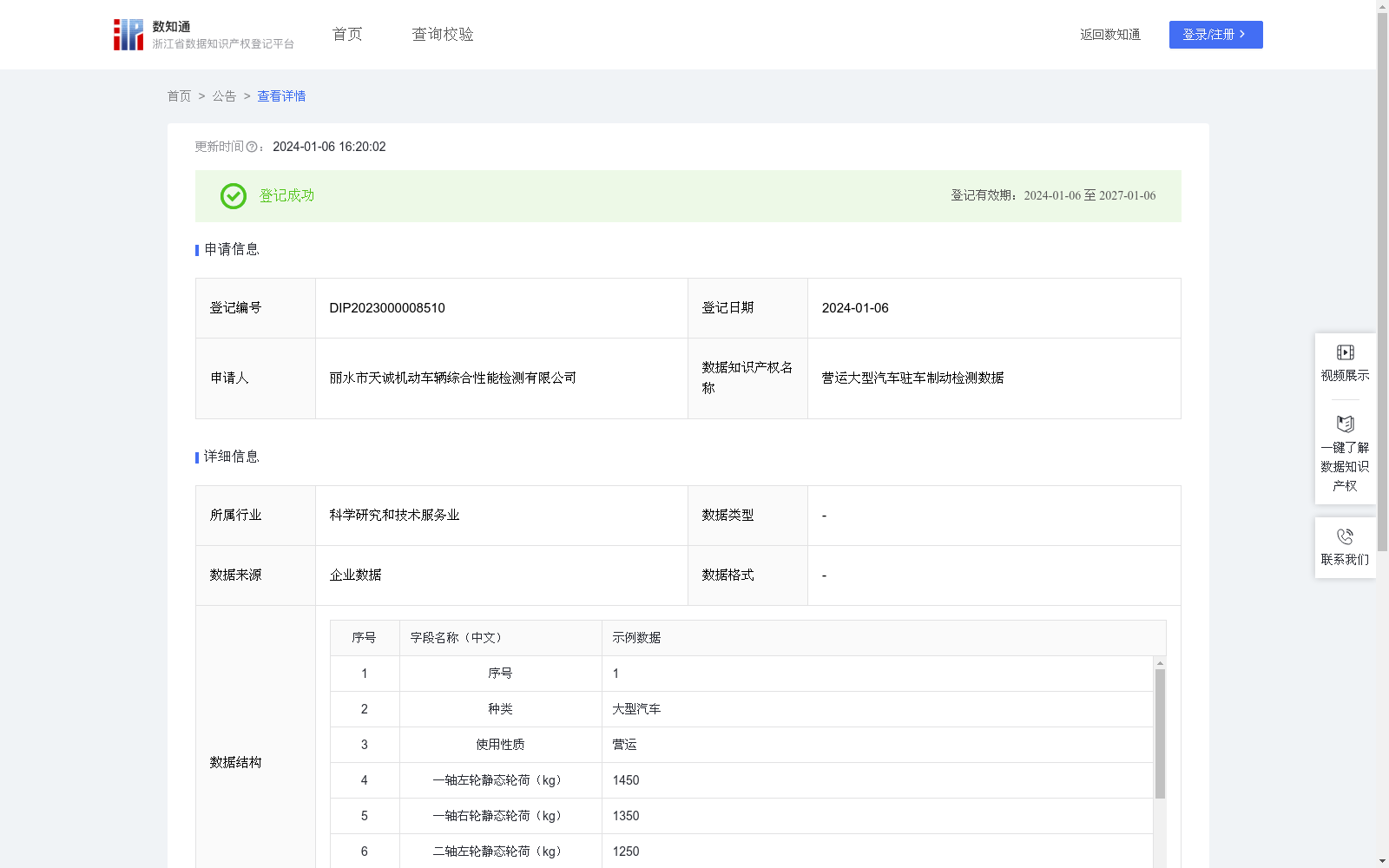The height and width of the screenshot is (868, 1389).
Task: Click applicant 丽水市天诚机动车辆综合性能检测有限公司
Action: coord(452,378)
